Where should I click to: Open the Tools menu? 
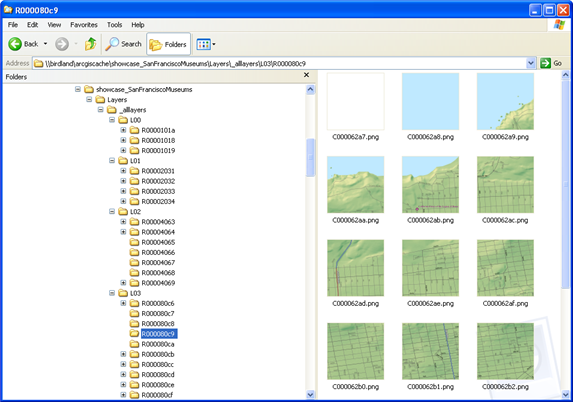(x=114, y=25)
